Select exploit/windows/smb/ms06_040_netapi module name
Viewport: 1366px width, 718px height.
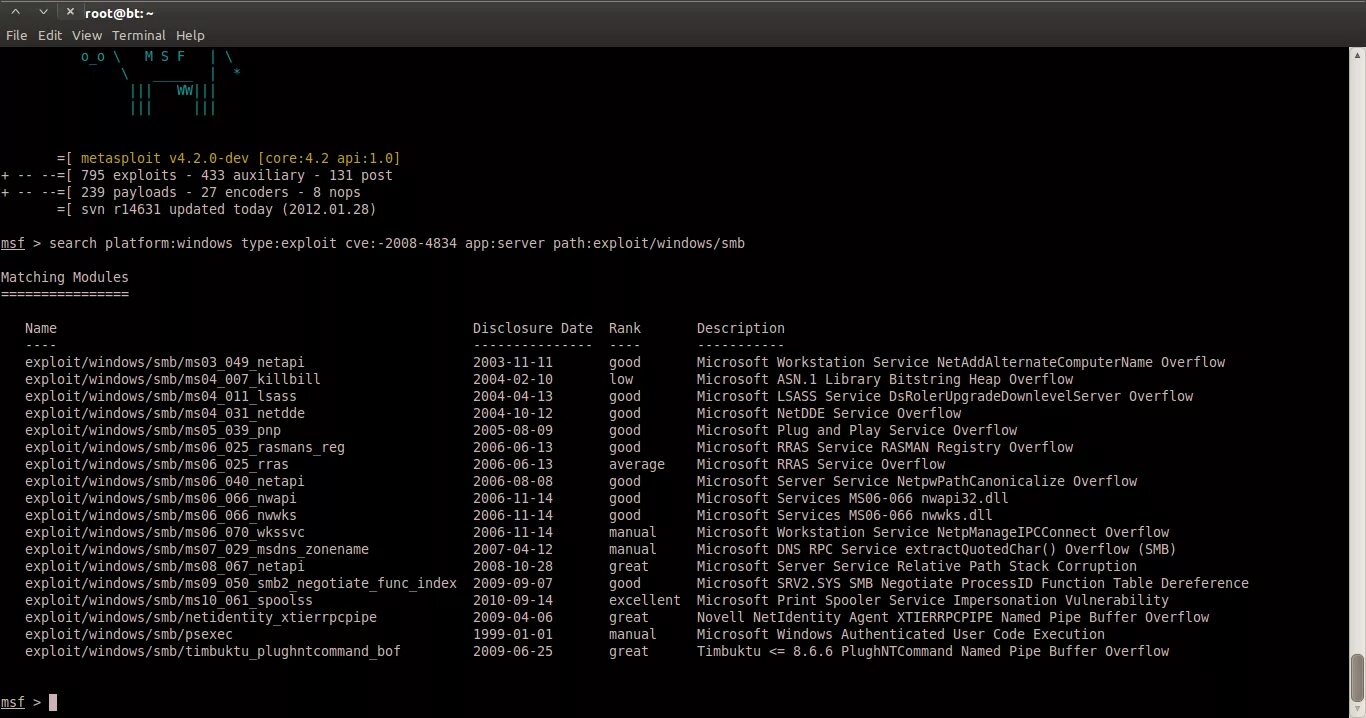[x=165, y=481]
